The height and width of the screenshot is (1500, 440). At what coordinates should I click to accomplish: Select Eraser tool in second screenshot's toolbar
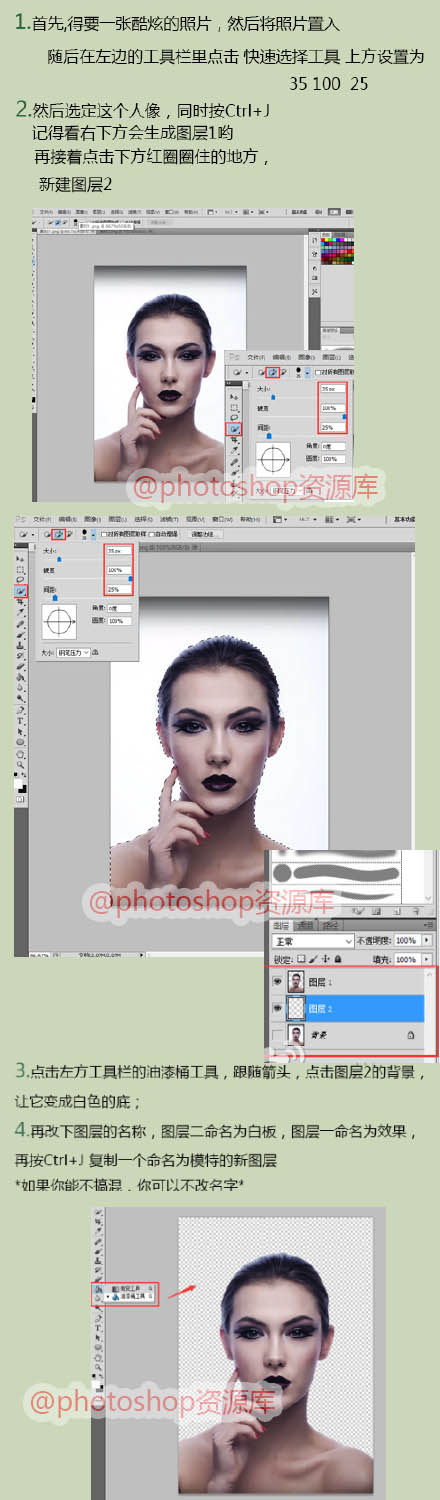tap(20, 666)
